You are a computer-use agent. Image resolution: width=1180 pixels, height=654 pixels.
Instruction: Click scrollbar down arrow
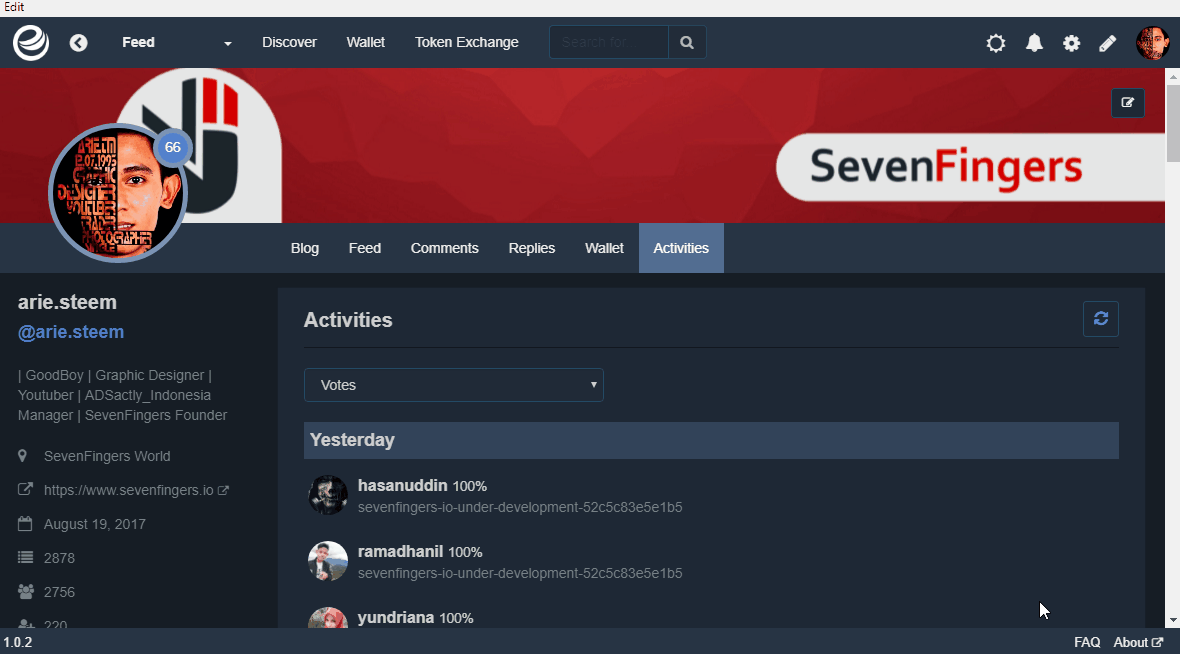1172,620
